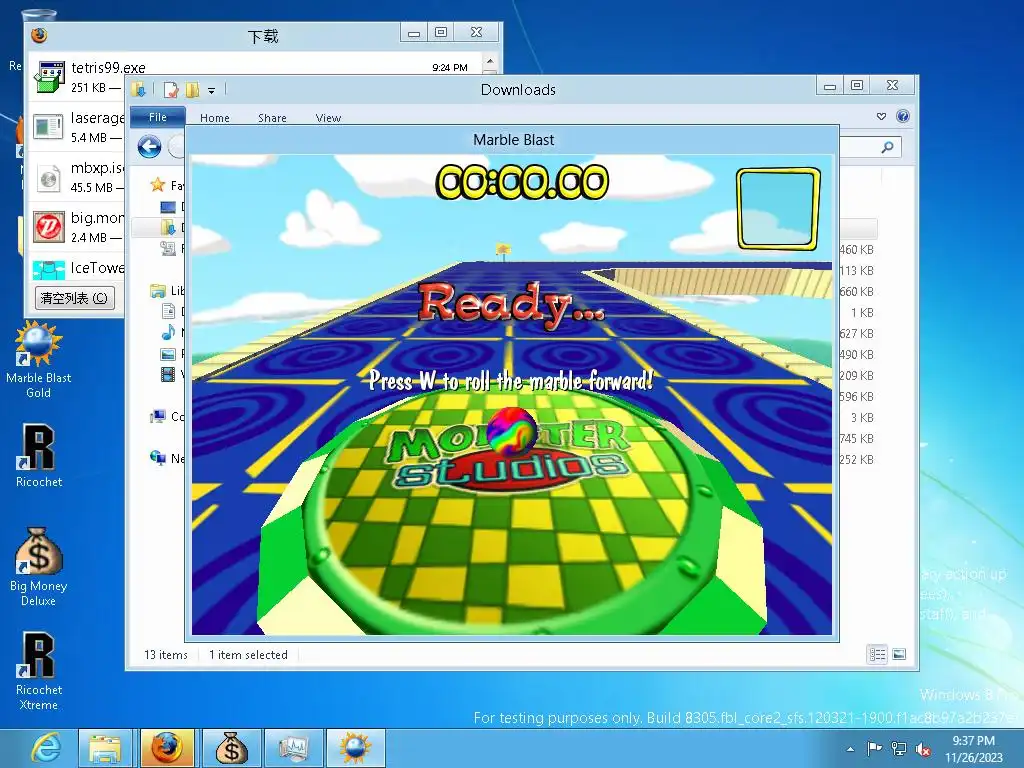The image size is (1024, 768).
Task: Click the 745 KB size cell
Action: coord(856,439)
